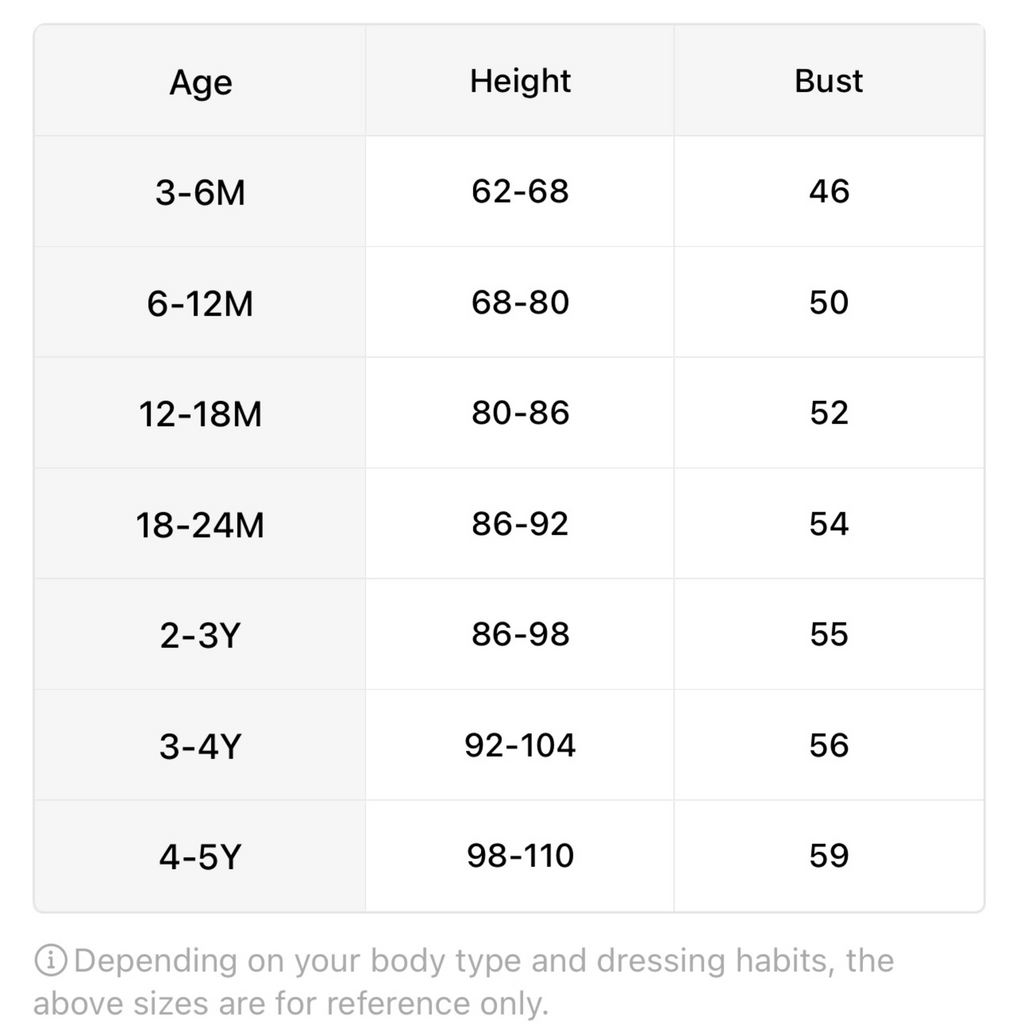1024x1024 pixels.
Task: Select the 98-110 height cell
Action: (520, 856)
